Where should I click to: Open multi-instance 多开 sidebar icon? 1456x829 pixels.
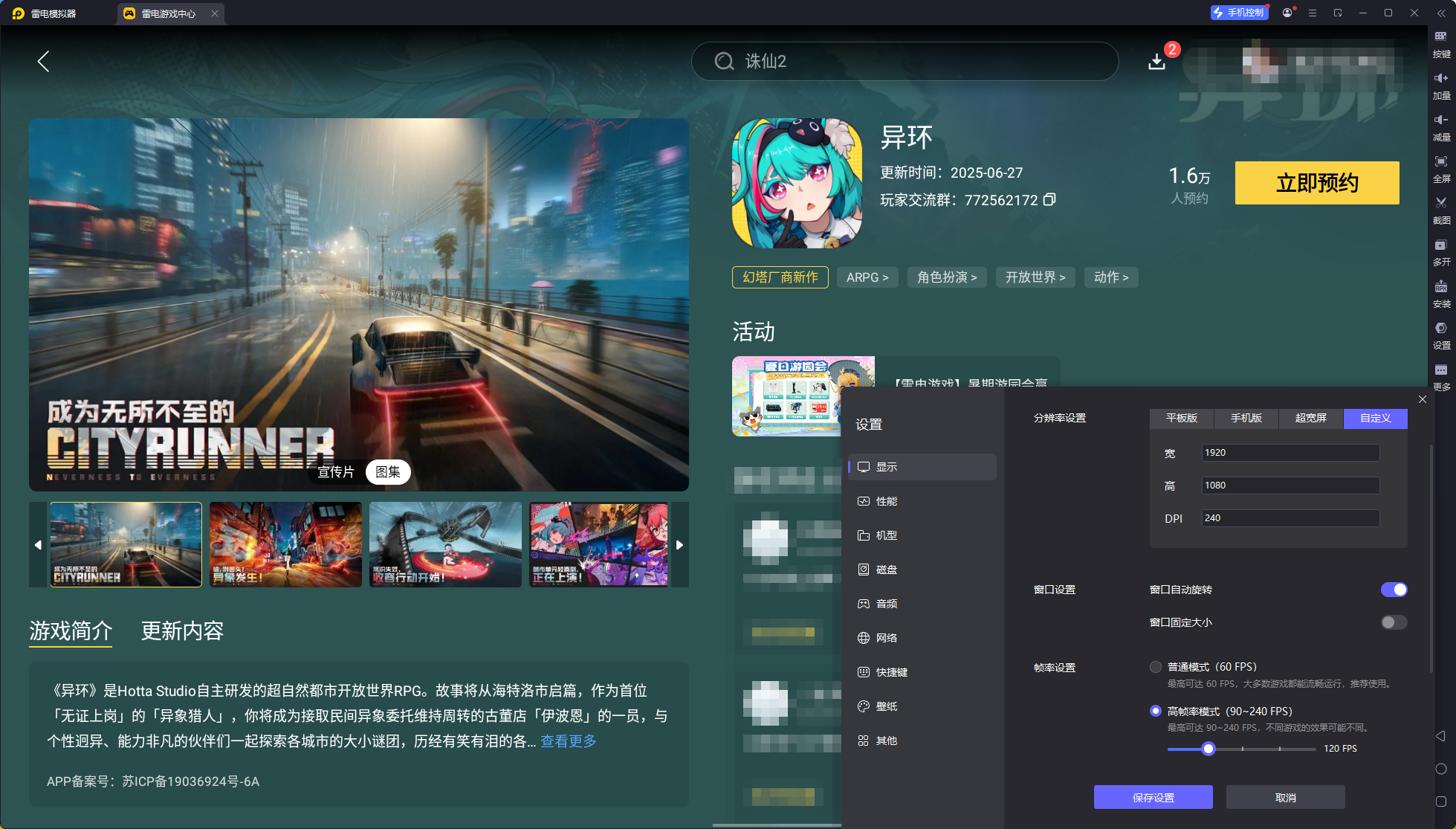(x=1441, y=253)
